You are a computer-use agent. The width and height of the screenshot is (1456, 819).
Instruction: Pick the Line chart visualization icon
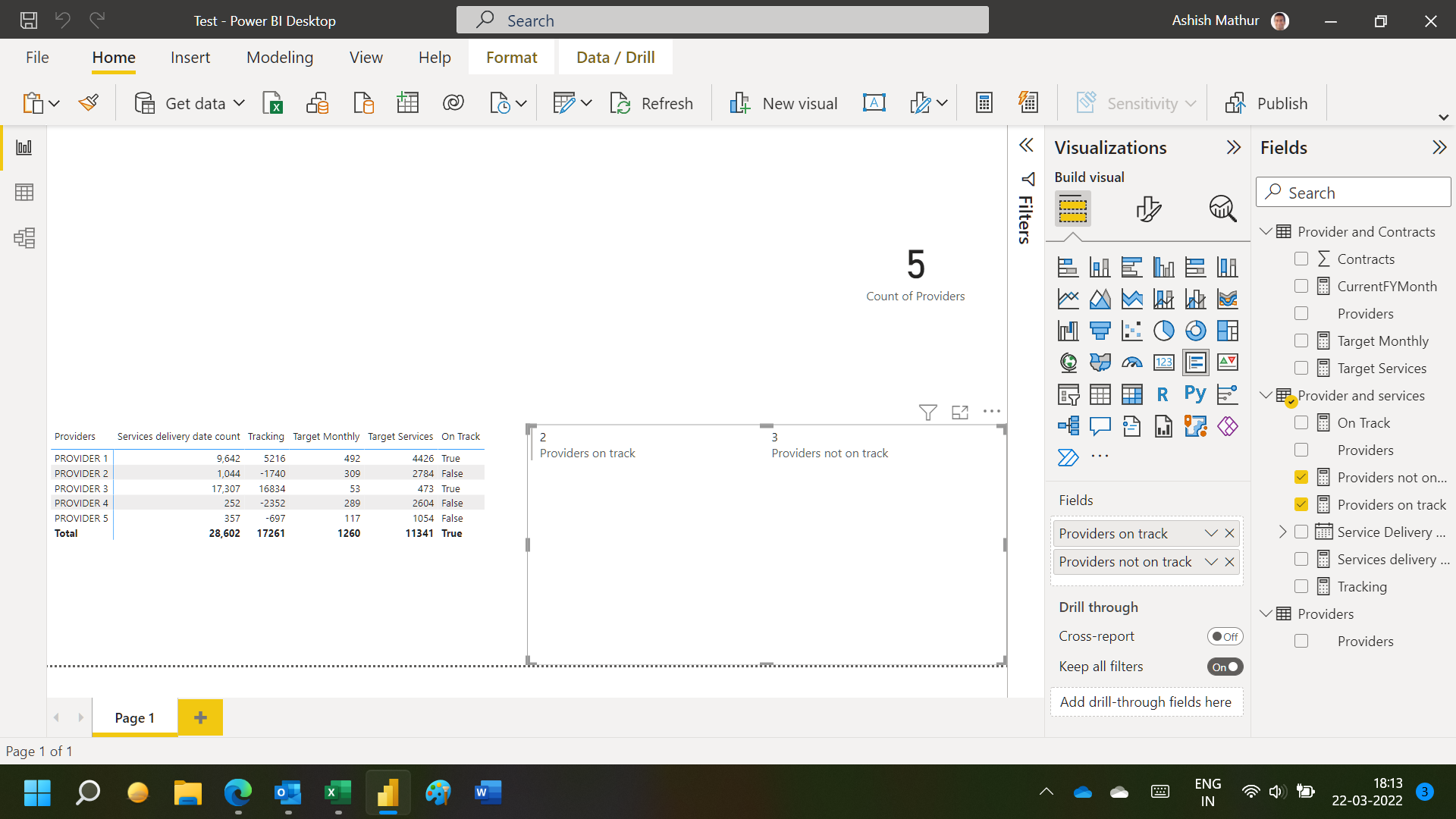coord(1068,299)
